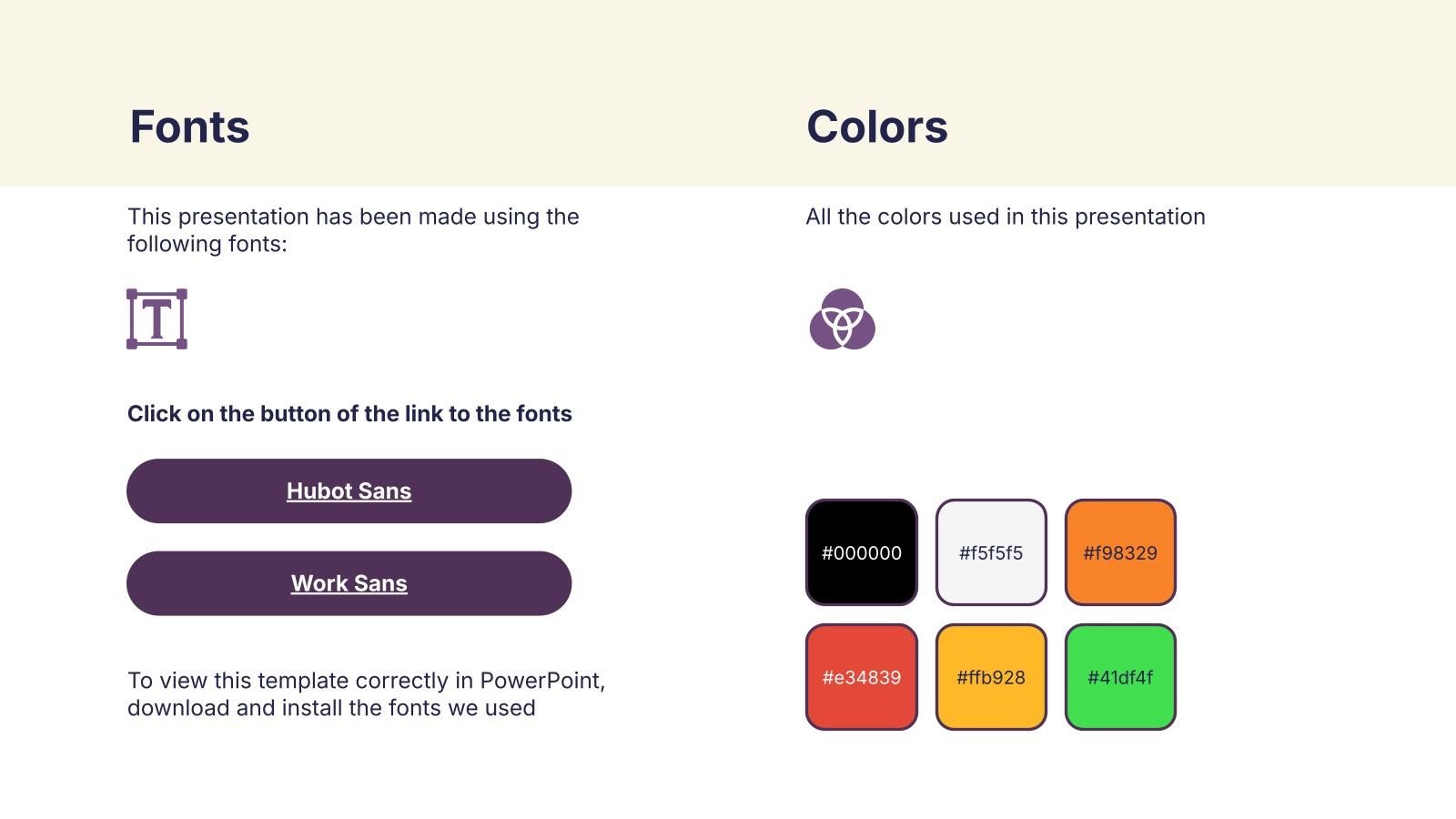Click the 'To view this template' note
1456x819 pixels.
(x=366, y=694)
